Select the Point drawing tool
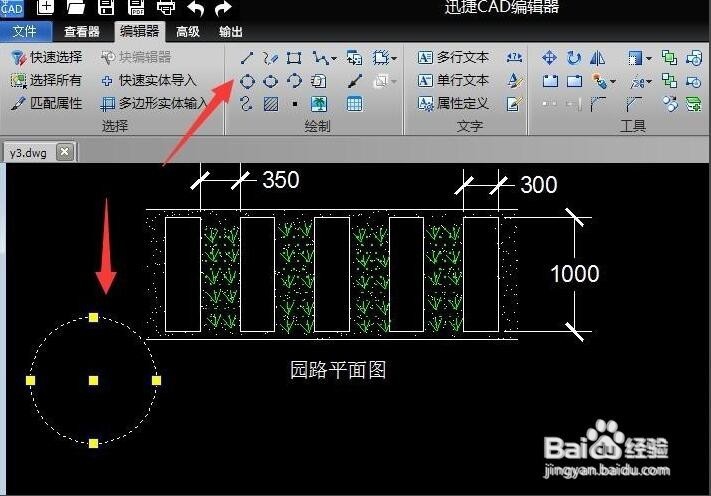The height and width of the screenshot is (496, 711). 295,104
